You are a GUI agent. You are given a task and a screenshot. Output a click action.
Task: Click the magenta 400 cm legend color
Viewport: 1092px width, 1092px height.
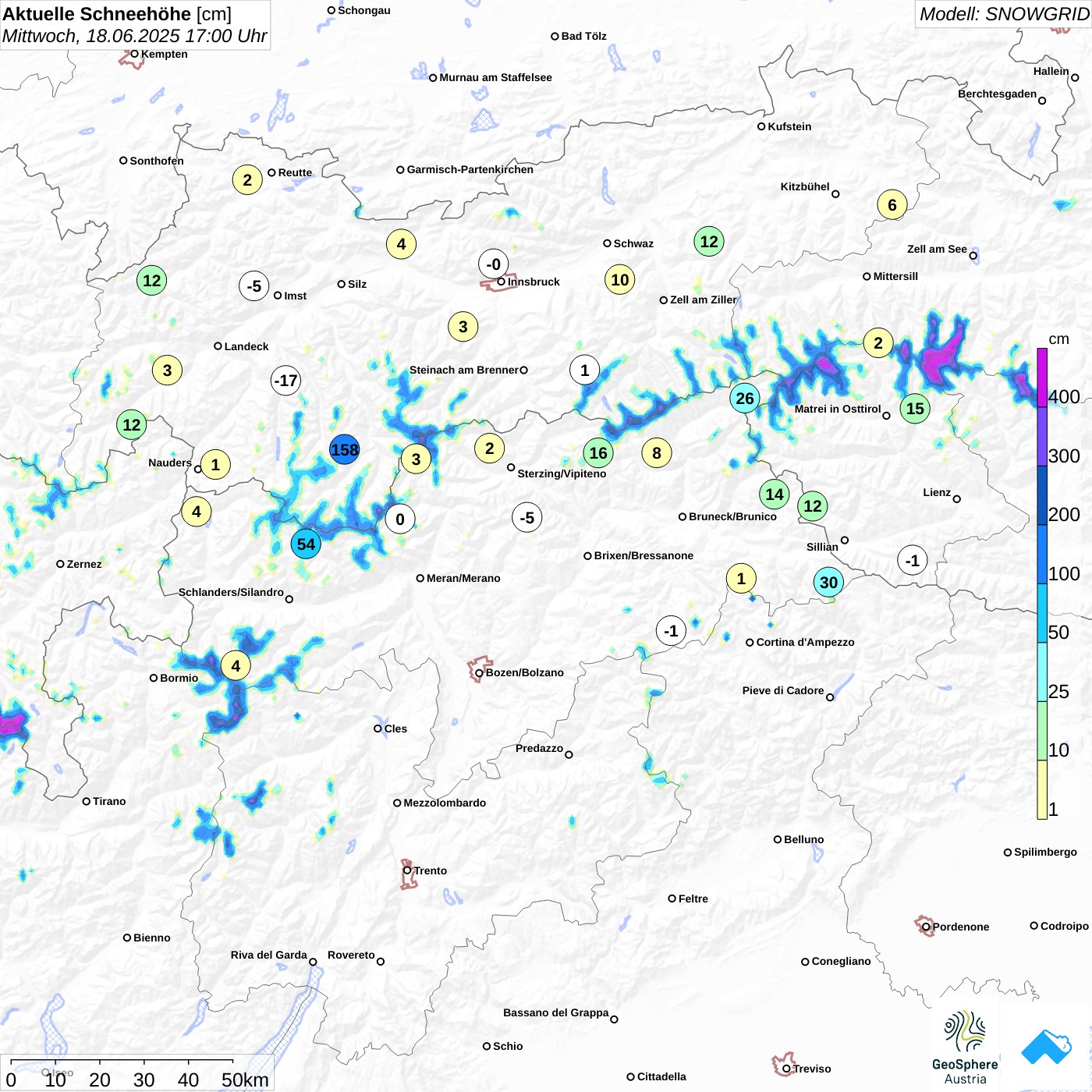1042,378
